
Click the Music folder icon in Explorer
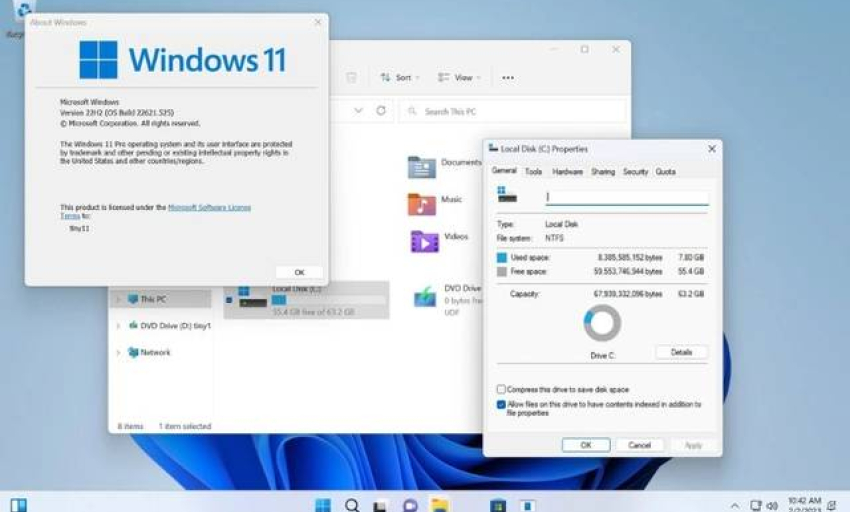(422, 204)
